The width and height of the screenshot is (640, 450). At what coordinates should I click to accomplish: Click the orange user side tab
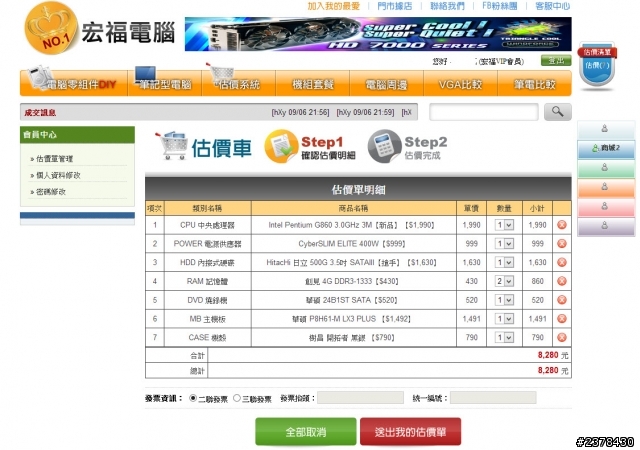606,187
